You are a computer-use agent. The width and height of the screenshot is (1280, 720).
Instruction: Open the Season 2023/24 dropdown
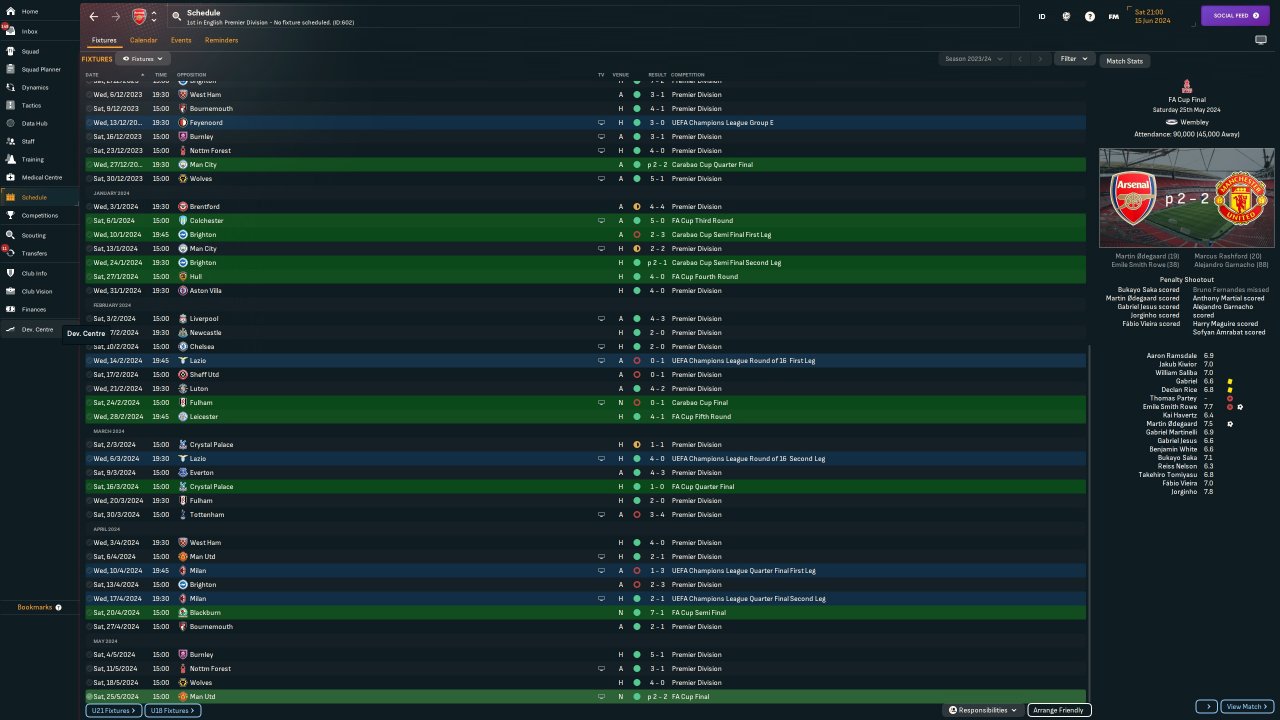click(975, 59)
